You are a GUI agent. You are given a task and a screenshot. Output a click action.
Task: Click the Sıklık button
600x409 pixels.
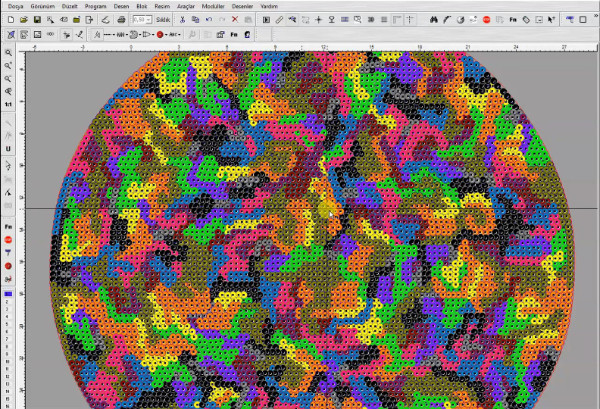point(163,20)
